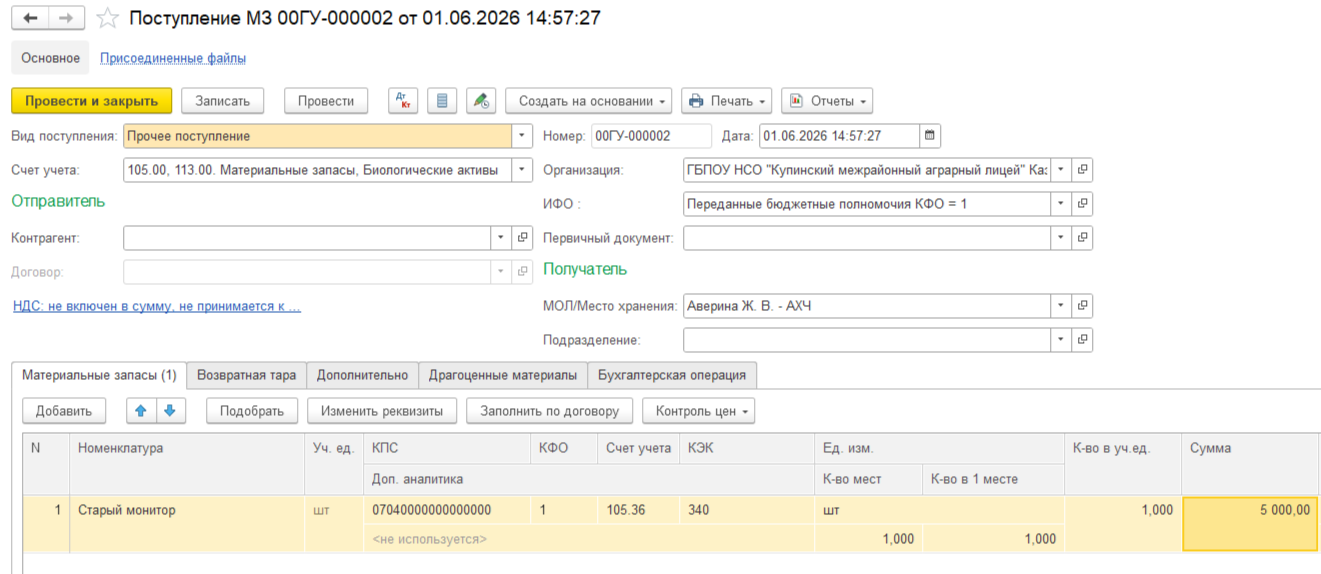Screen dimensions: 1321x574
Task: Expand Первичный документ dropdown arrow
Action: coord(1061,238)
